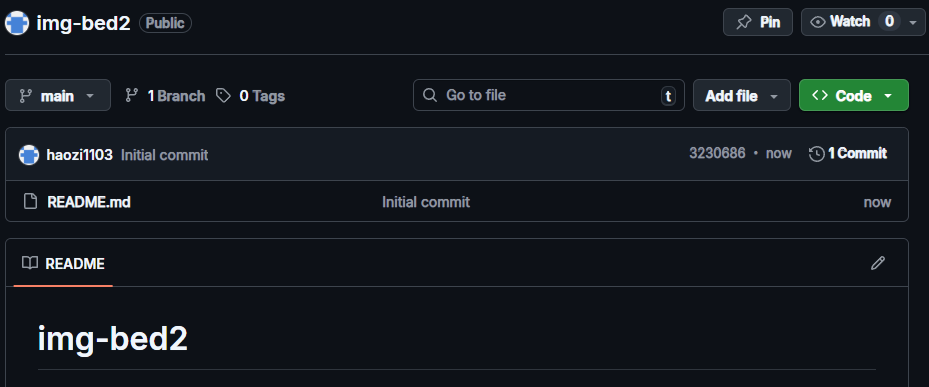
Task: Click the Public visibility badge
Action: pyautogui.click(x=165, y=23)
